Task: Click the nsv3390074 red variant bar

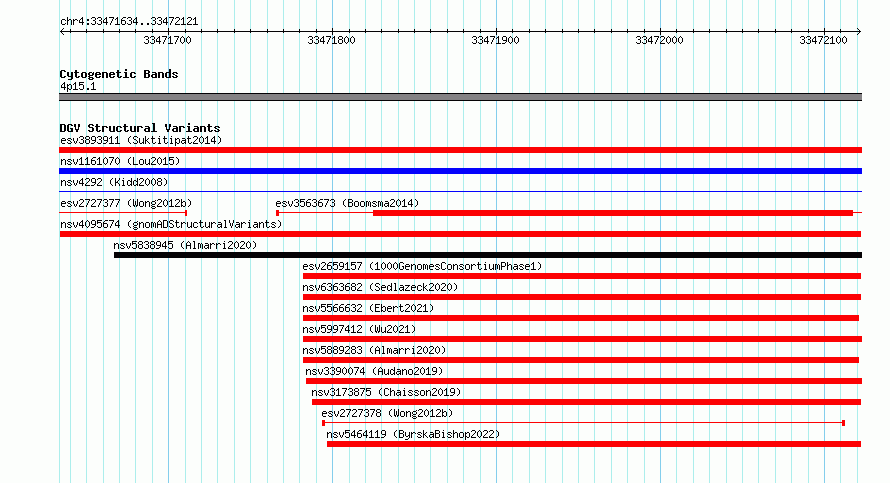Action: click(x=583, y=381)
